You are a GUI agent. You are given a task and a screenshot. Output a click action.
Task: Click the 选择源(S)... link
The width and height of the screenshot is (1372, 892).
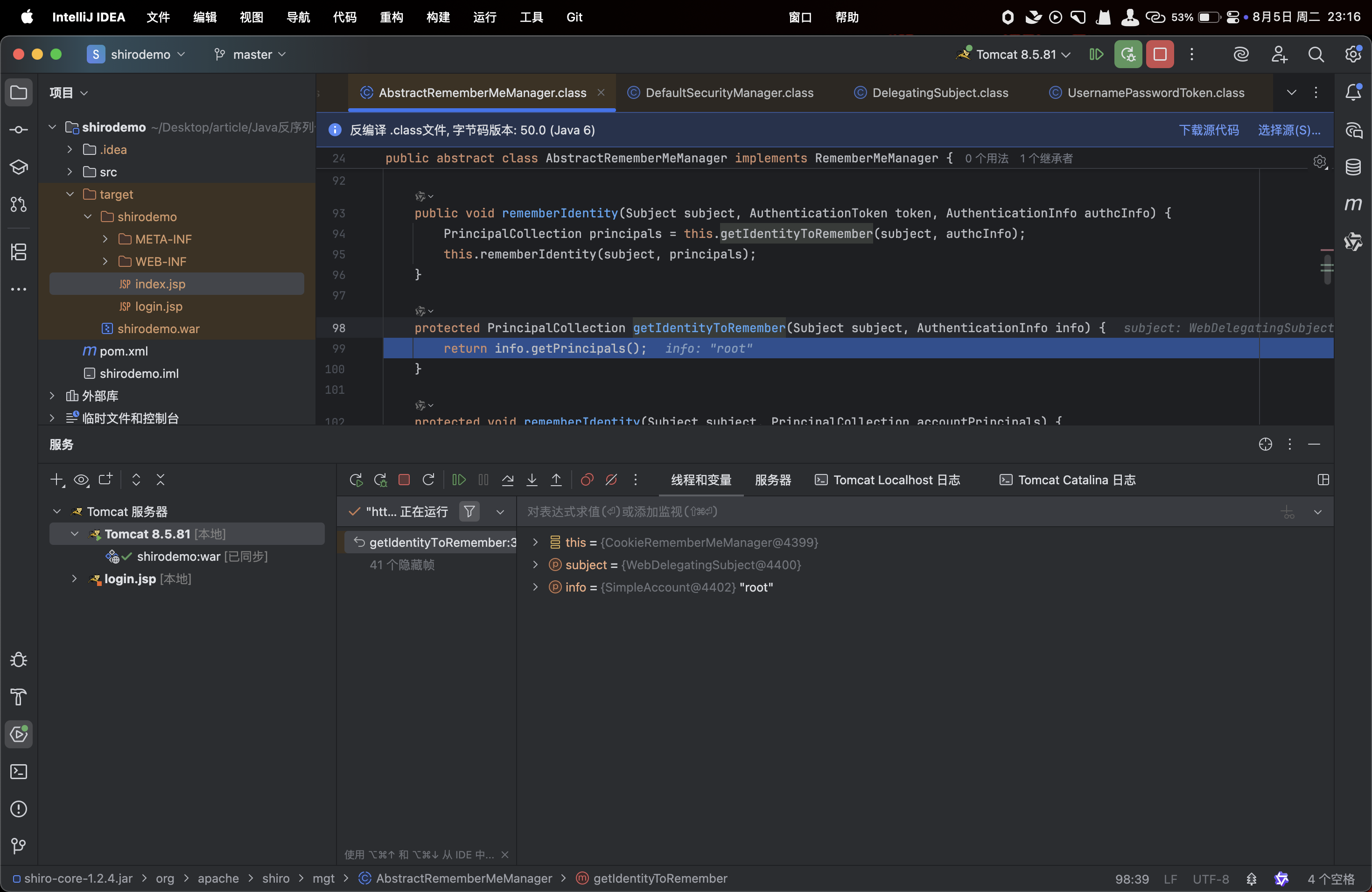pos(1288,130)
